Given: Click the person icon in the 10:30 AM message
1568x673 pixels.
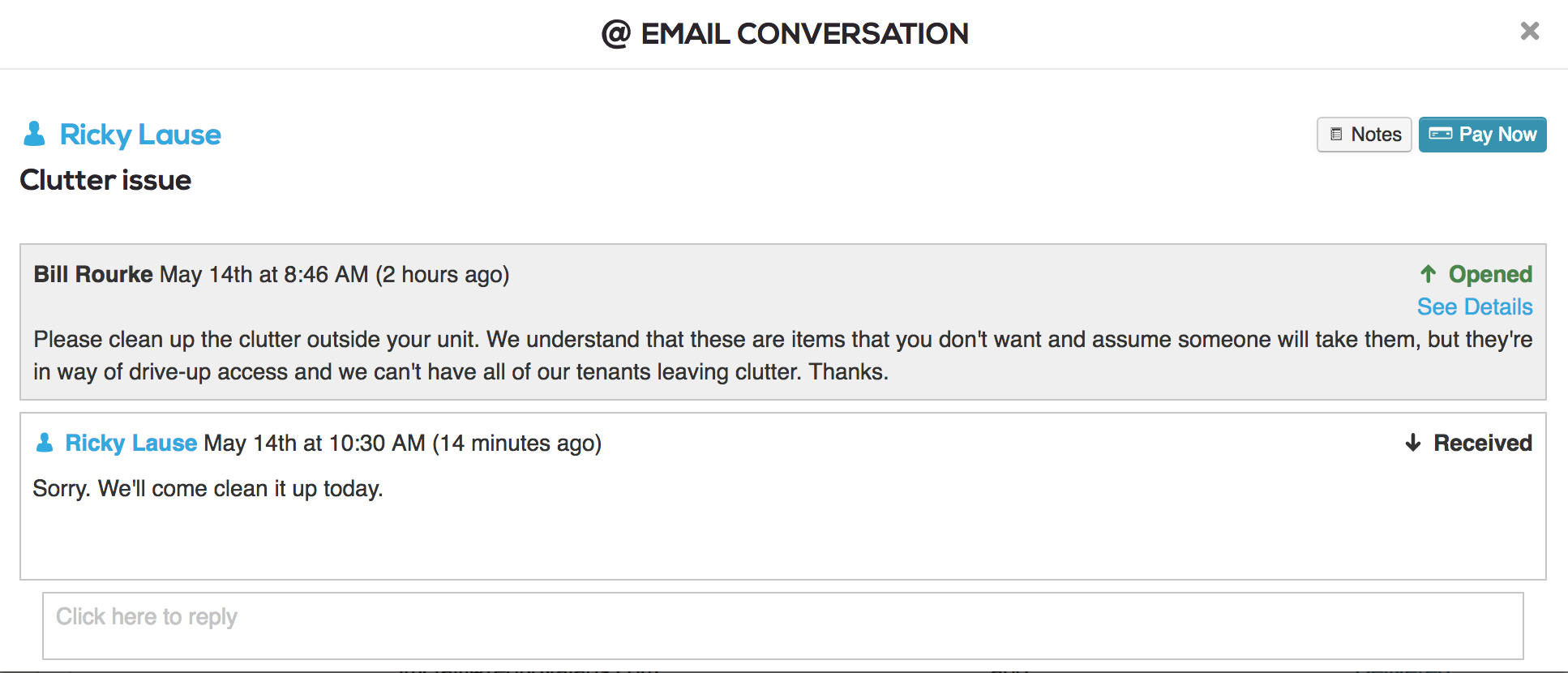Looking at the screenshot, I should [45, 443].
